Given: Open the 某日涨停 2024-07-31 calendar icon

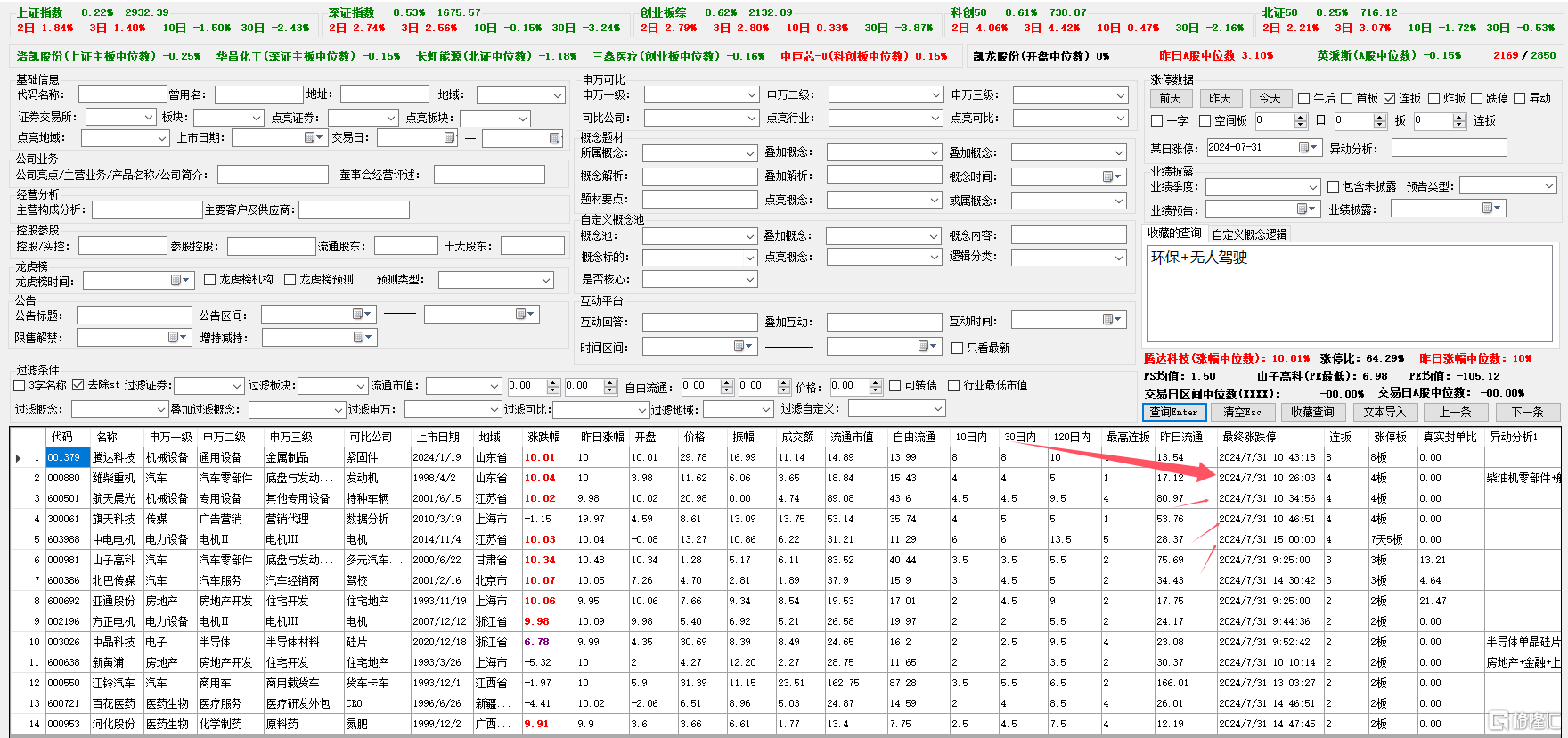Looking at the screenshot, I should pyautogui.click(x=1307, y=147).
